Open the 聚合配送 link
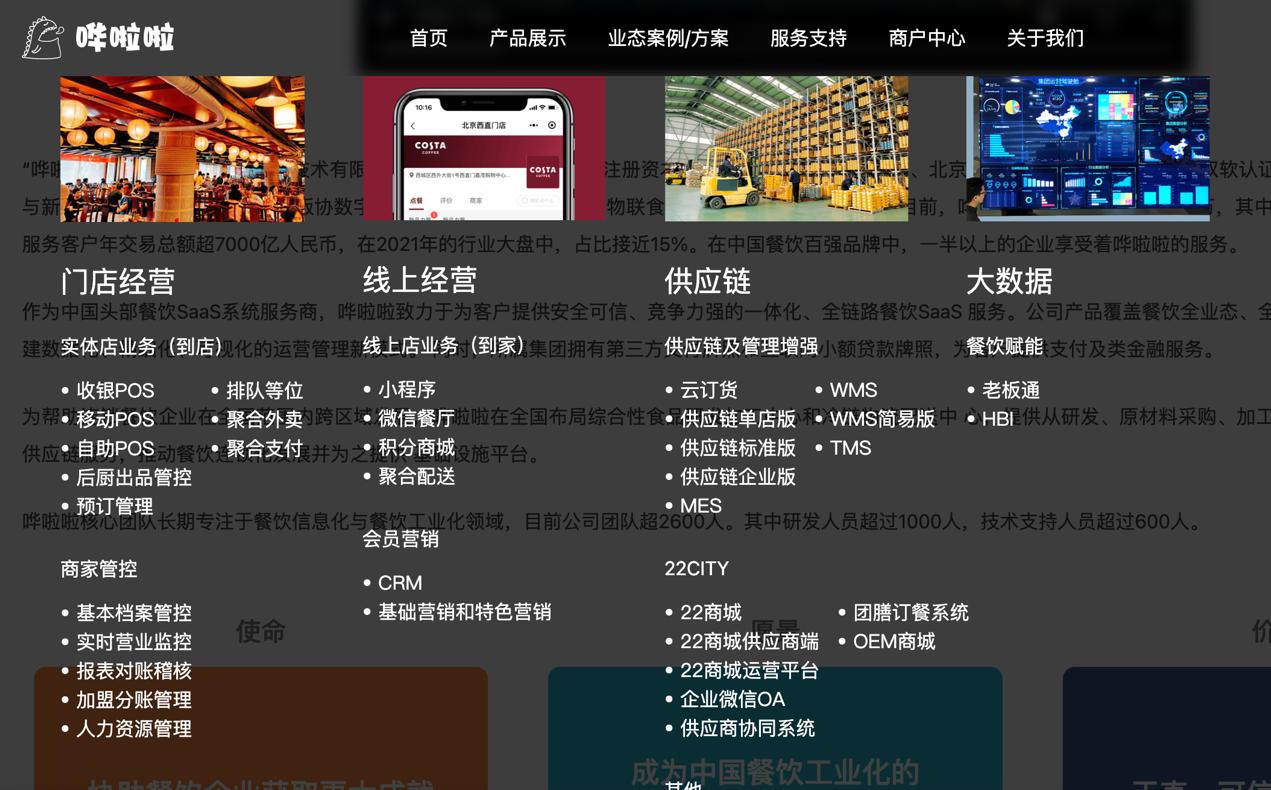 pyautogui.click(x=417, y=476)
